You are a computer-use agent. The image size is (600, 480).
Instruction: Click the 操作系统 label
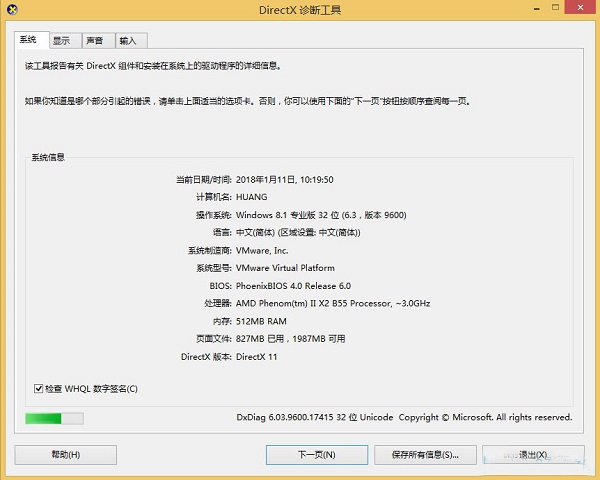pos(214,215)
